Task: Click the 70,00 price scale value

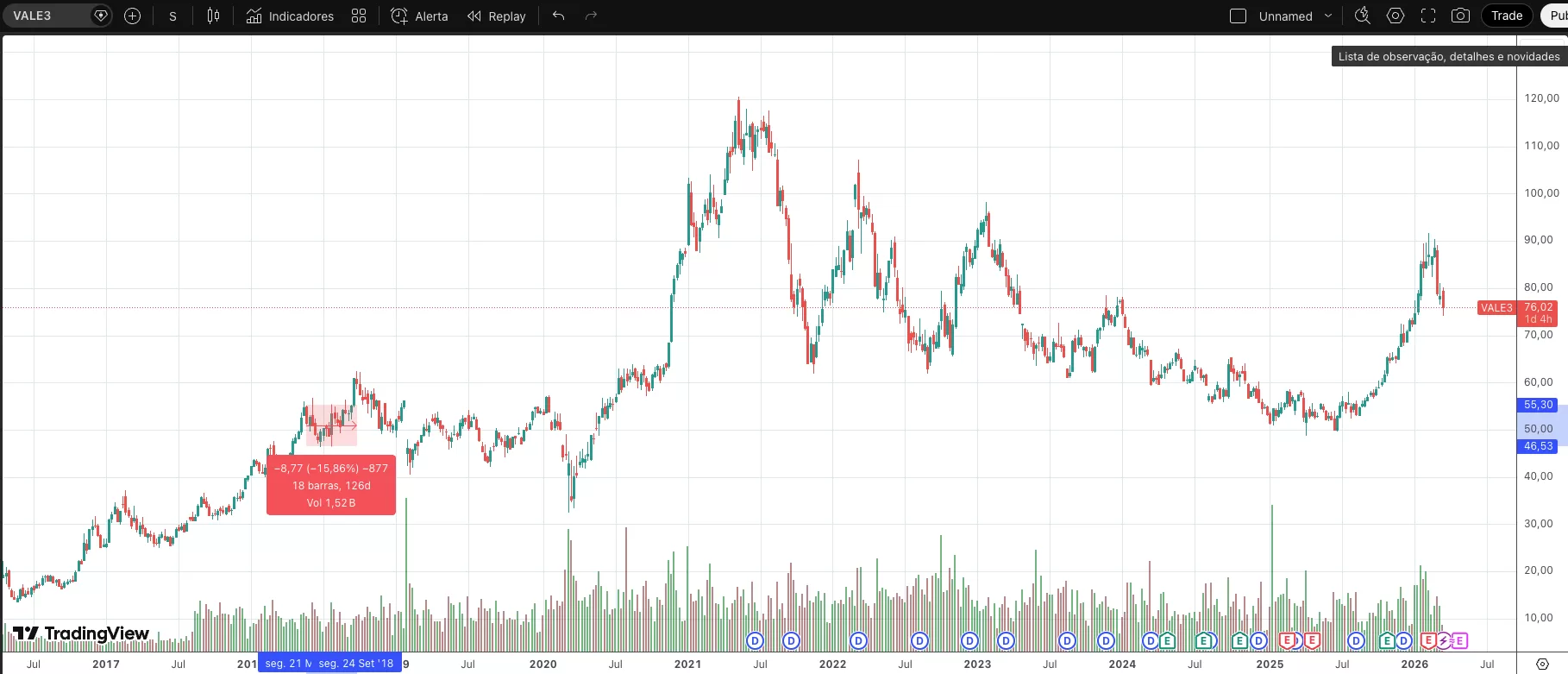Action: [x=1539, y=335]
